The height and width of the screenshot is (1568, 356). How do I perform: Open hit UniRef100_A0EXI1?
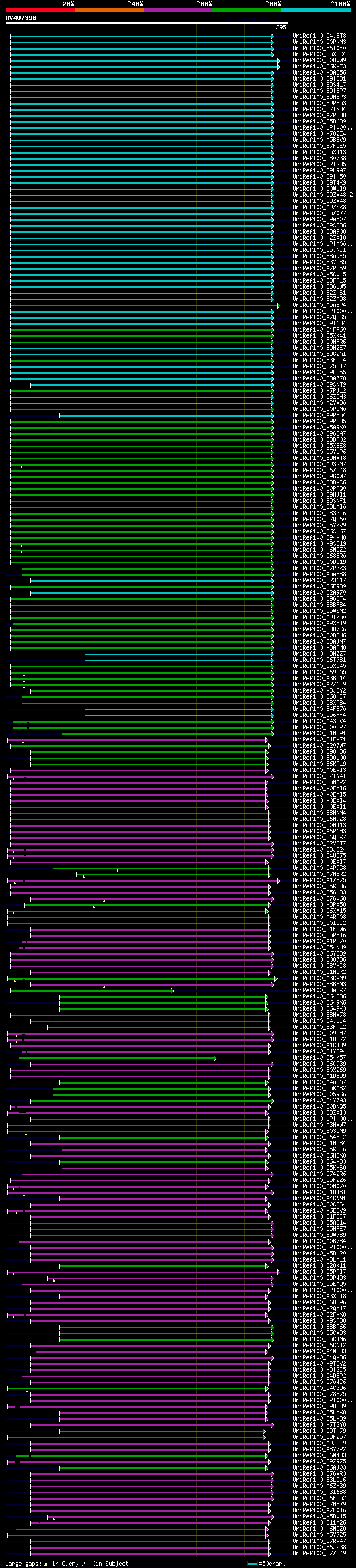click(x=319, y=807)
